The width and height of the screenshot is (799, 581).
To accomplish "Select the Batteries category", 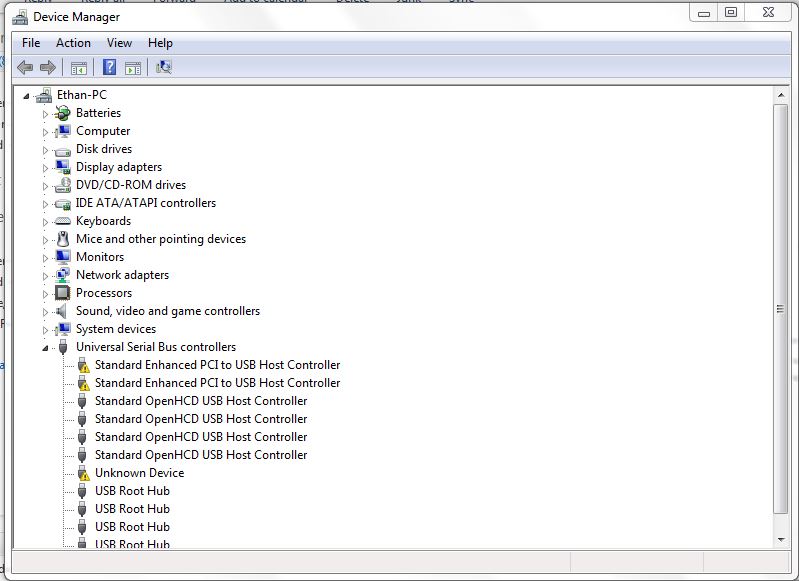I will (98, 113).
